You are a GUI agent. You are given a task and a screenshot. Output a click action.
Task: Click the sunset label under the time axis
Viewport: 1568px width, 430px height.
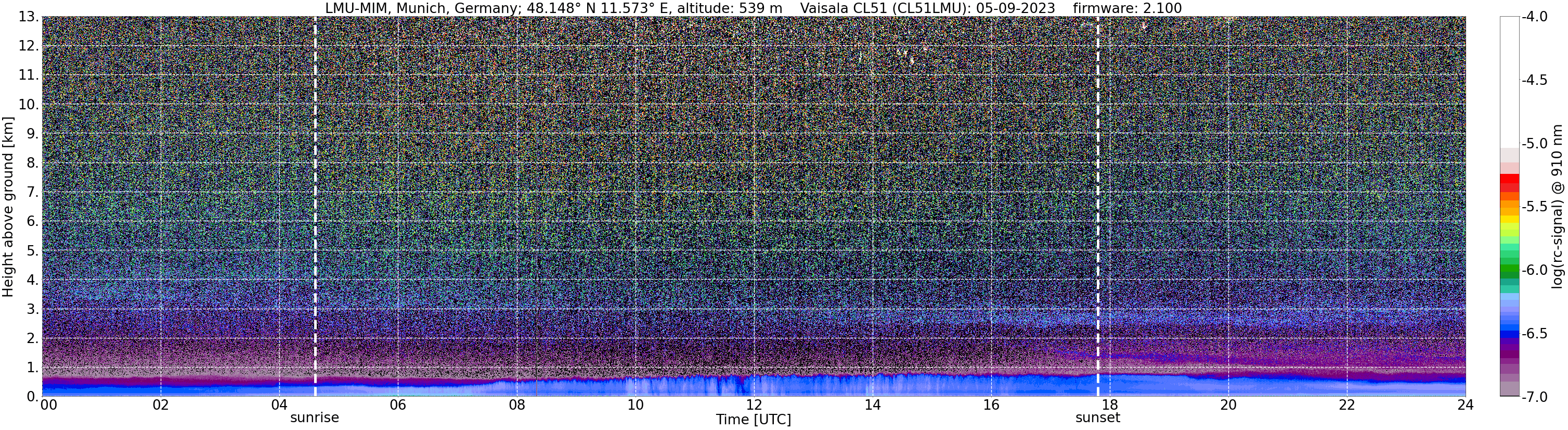tap(1097, 418)
